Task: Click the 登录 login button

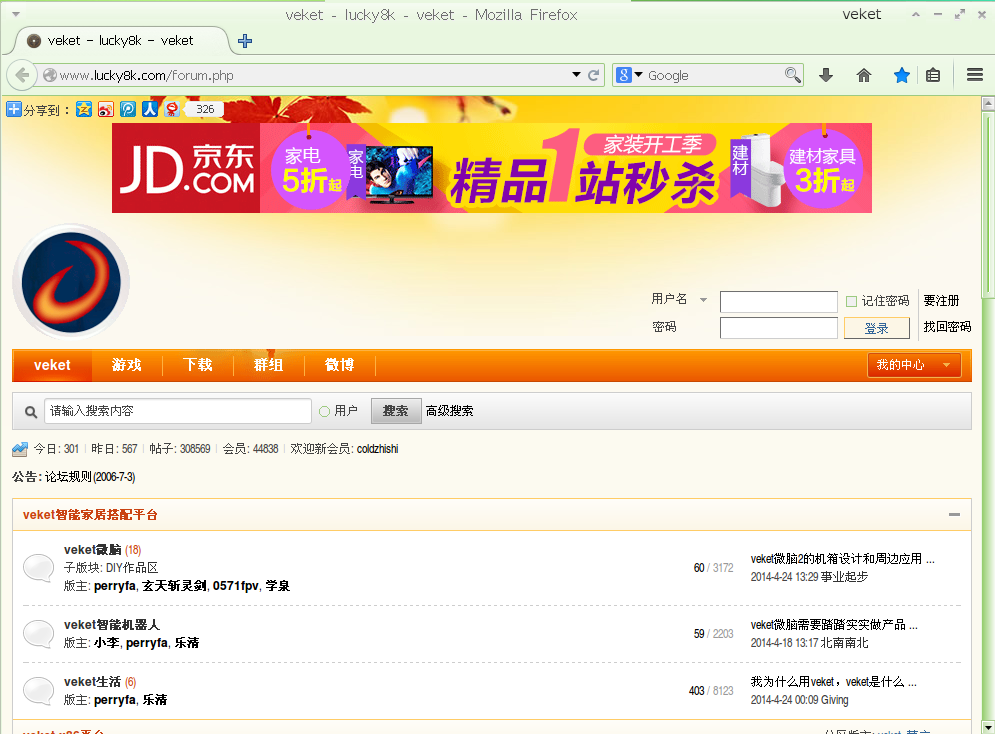Action: (876, 329)
